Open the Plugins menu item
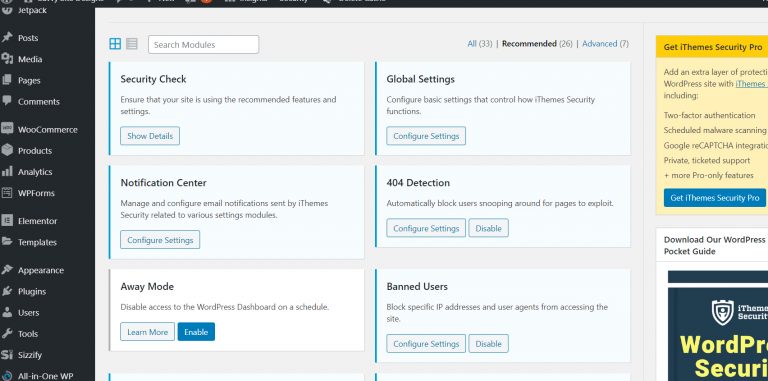 [32, 291]
